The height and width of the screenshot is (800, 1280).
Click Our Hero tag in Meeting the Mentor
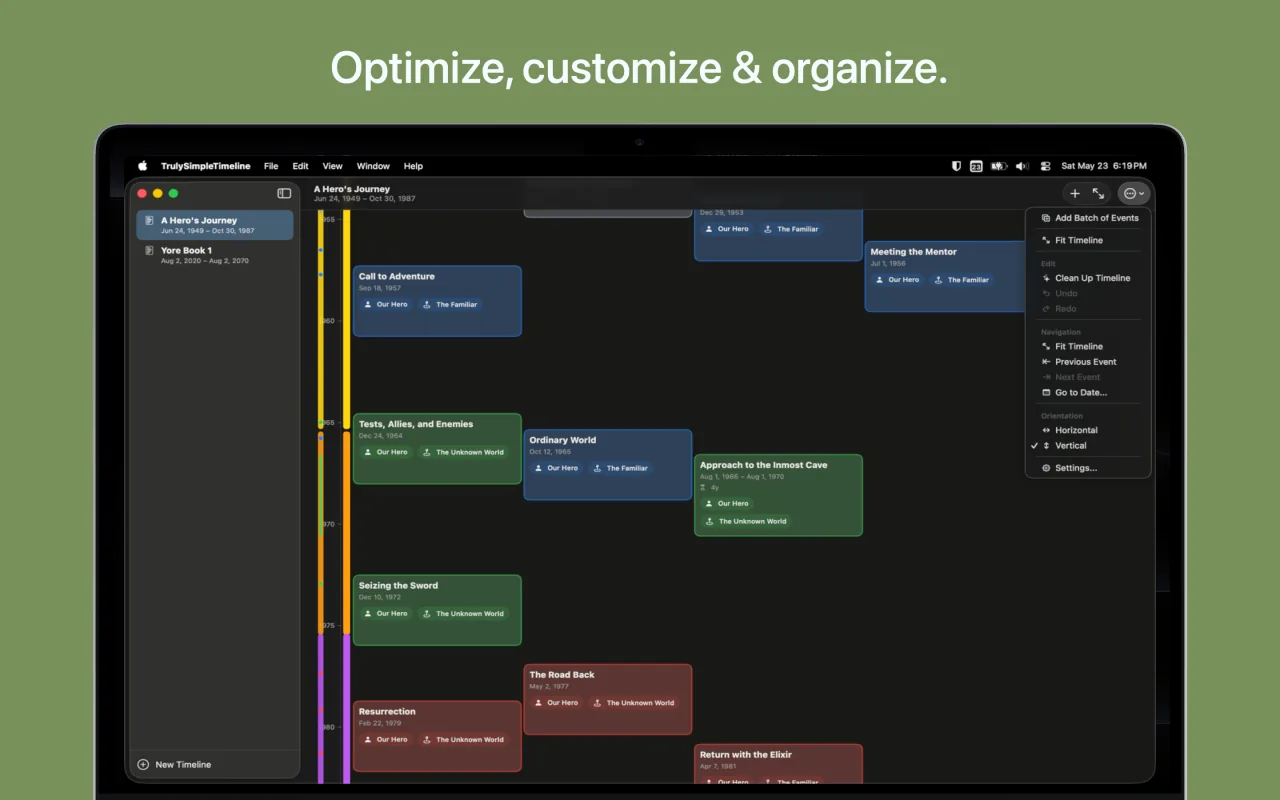coord(896,280)
